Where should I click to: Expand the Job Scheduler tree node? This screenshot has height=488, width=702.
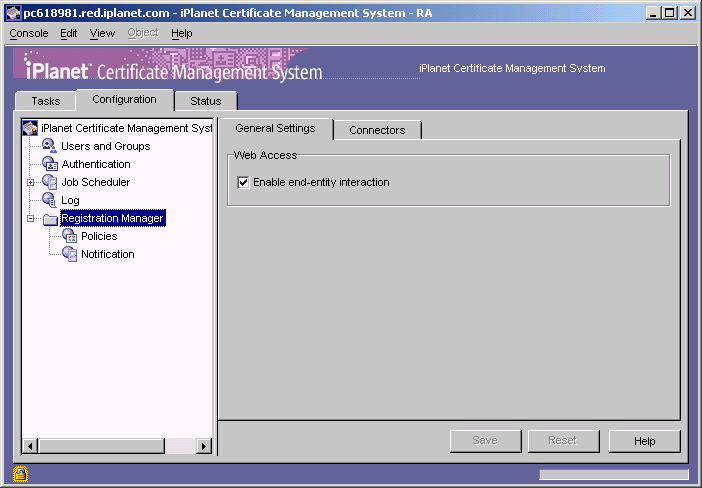pyautogui.click(x=30, y=182)
